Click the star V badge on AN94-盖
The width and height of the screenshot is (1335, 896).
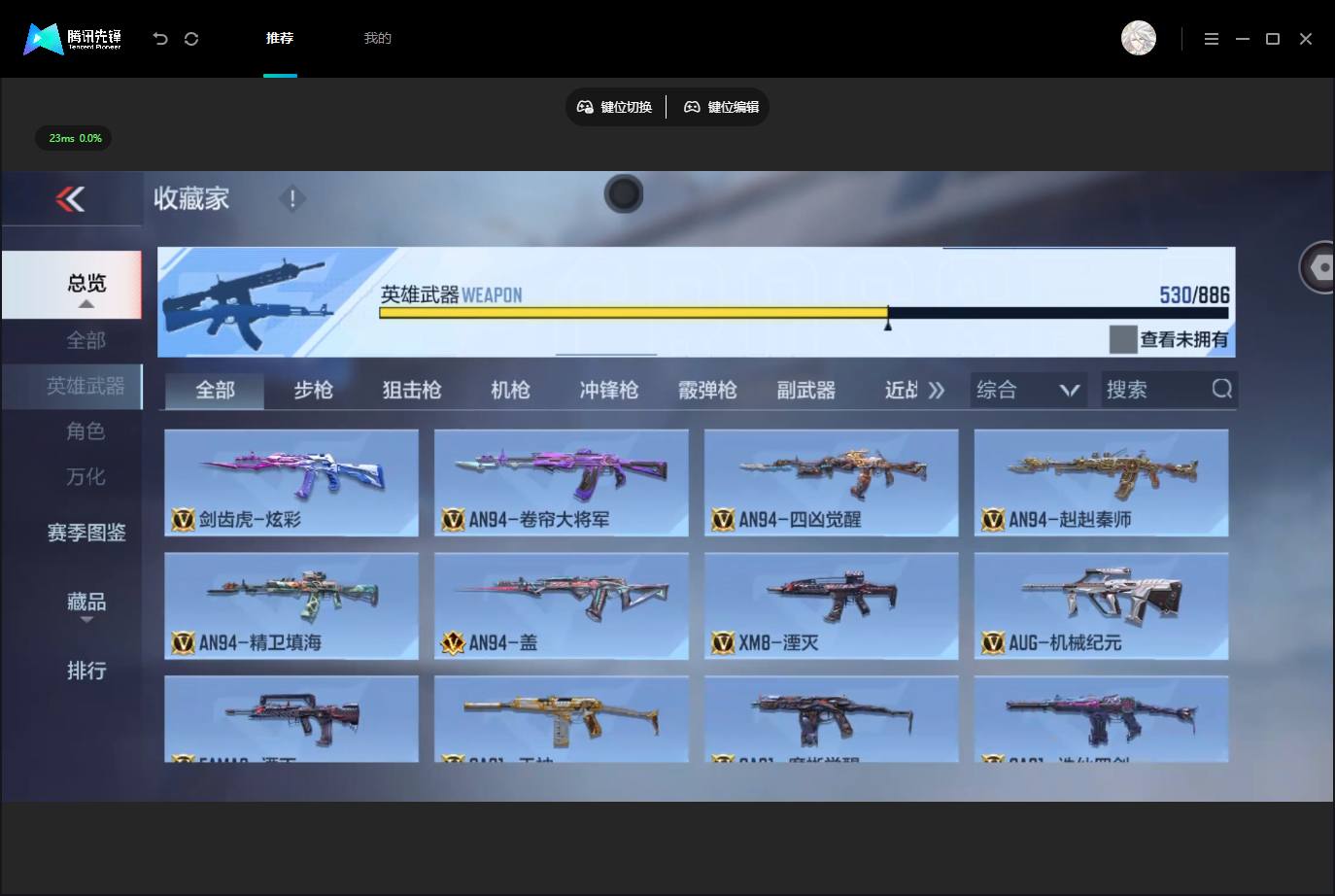[453, 642]
